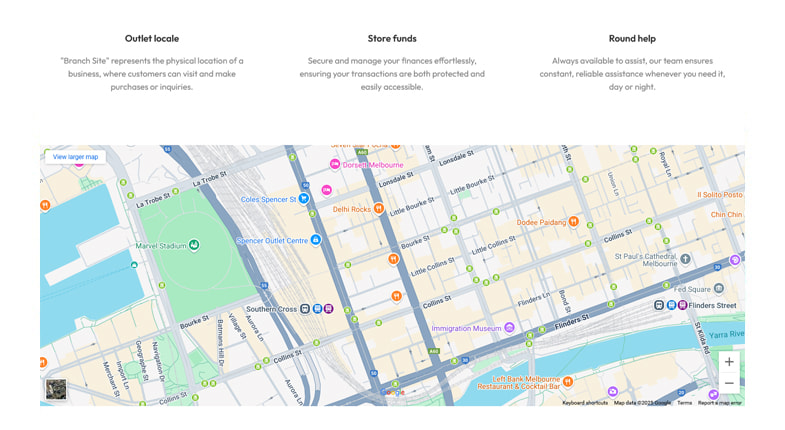Zoom in with the map plus button
The image size is (785, 430).
(729, 362)
